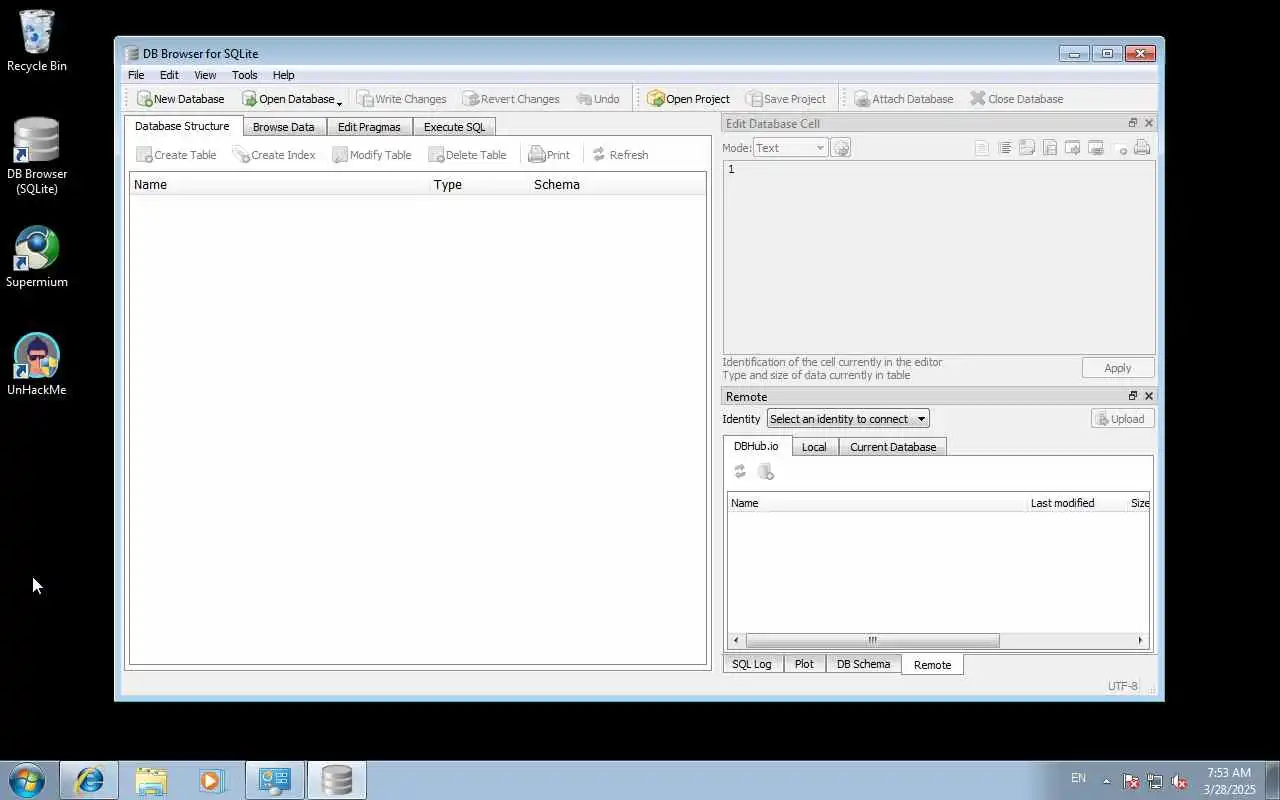Screen dimensions: 1280x800
Task: Open the Help menu
Action: point(284,75)
